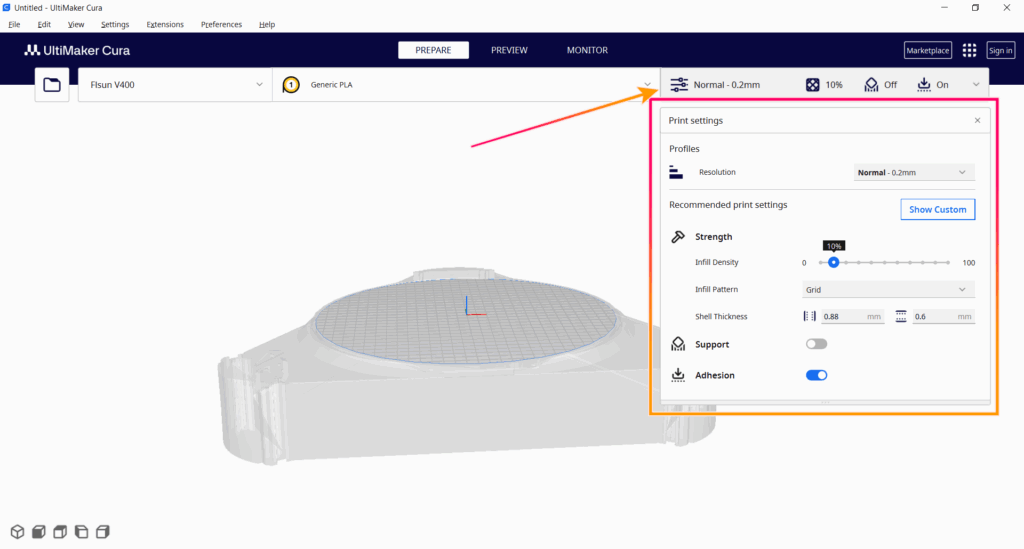Click Sign in button

click(1000, 50)
